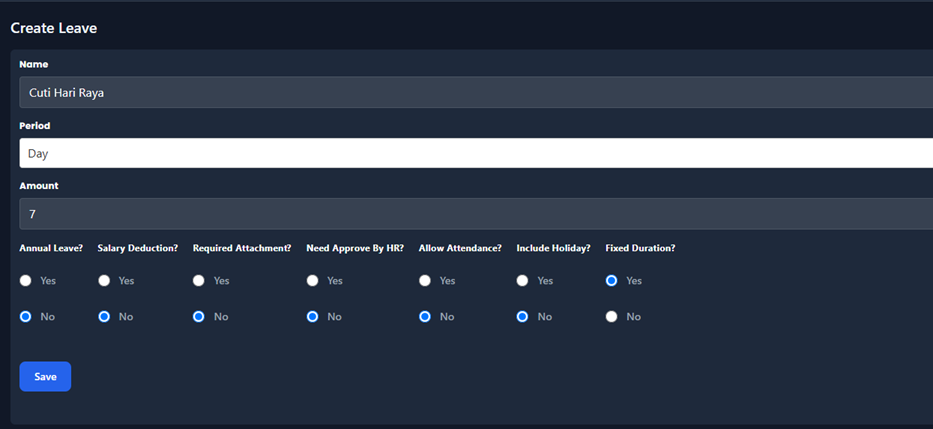Select Yes for Annual Leave
This screenshot has height=429, width=933.
click(26, 280)
